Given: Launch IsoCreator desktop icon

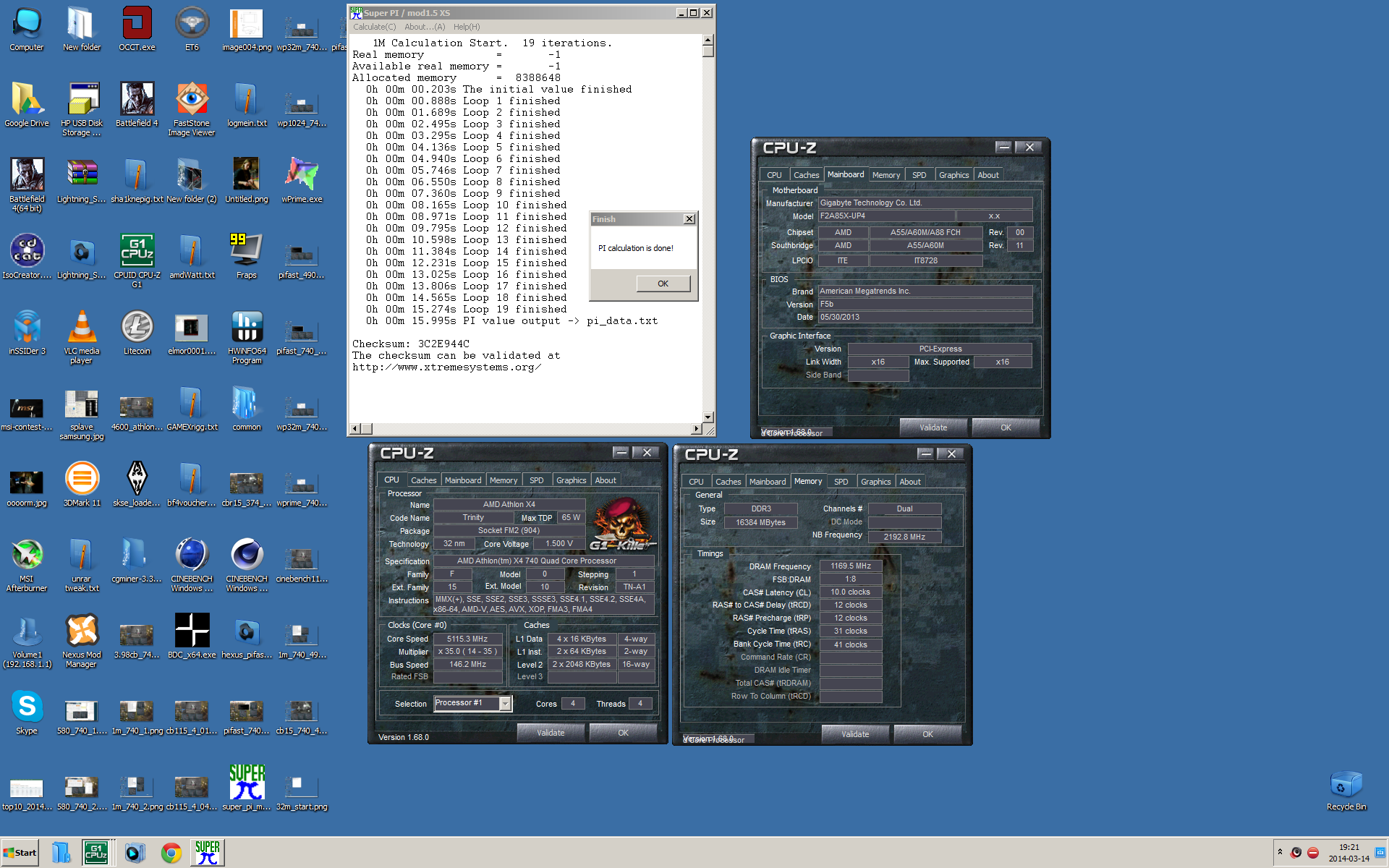Looking at the screenshot, I should click(27, 257).
